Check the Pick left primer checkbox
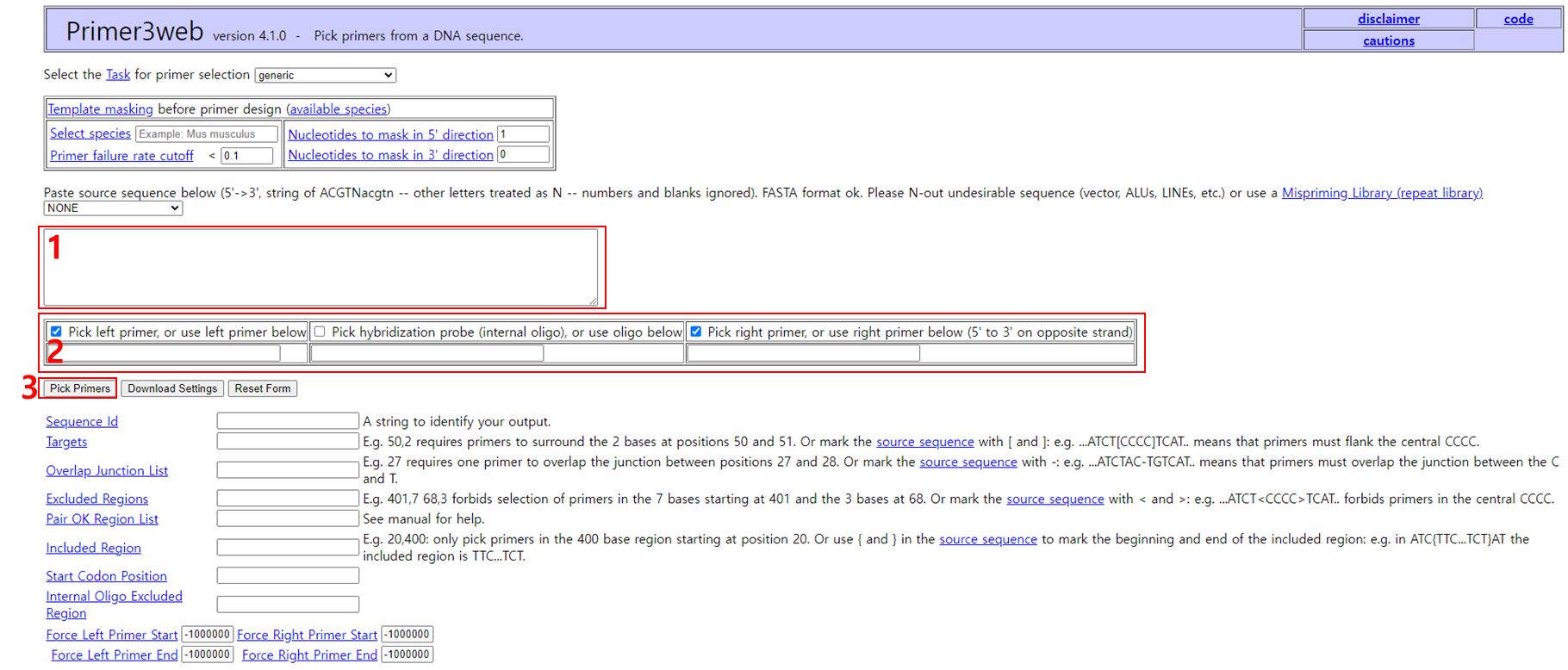The image size is (1568, 670). click(x=56, y=332)
